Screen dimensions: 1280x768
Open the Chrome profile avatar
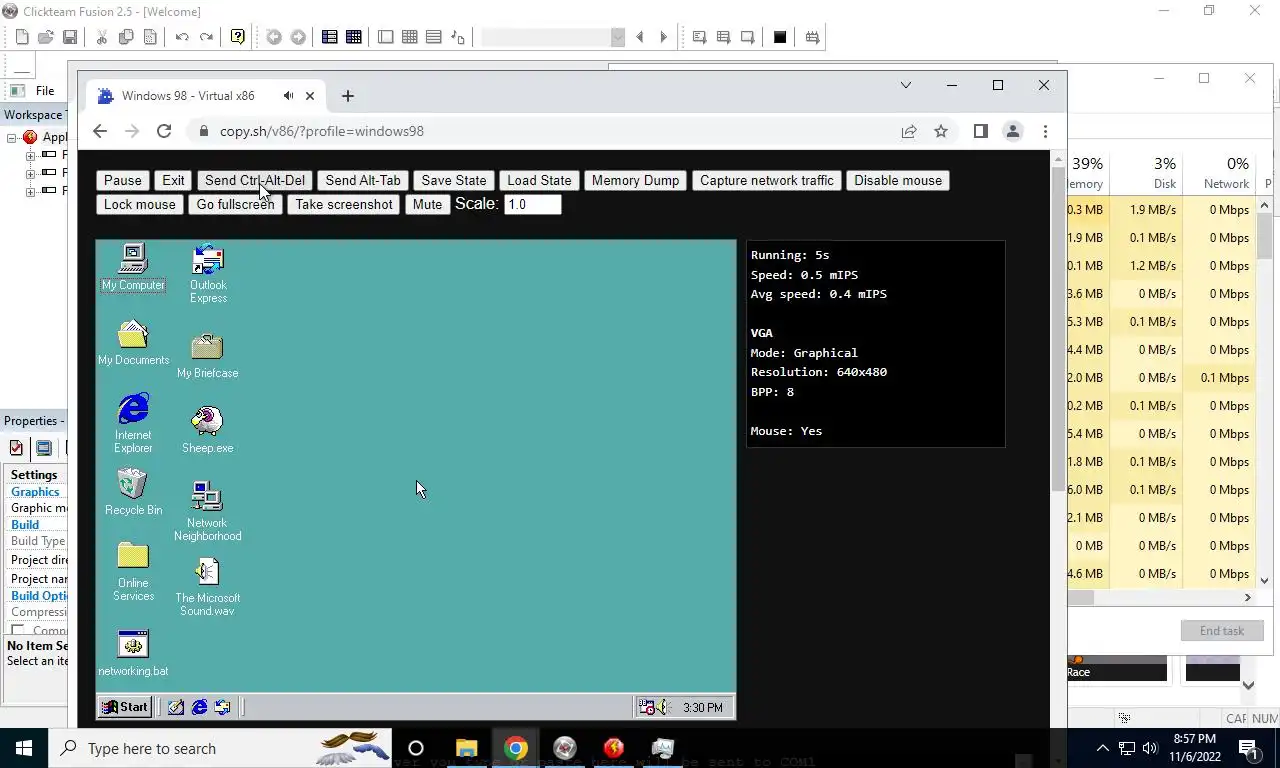[x=1013, y=131]
